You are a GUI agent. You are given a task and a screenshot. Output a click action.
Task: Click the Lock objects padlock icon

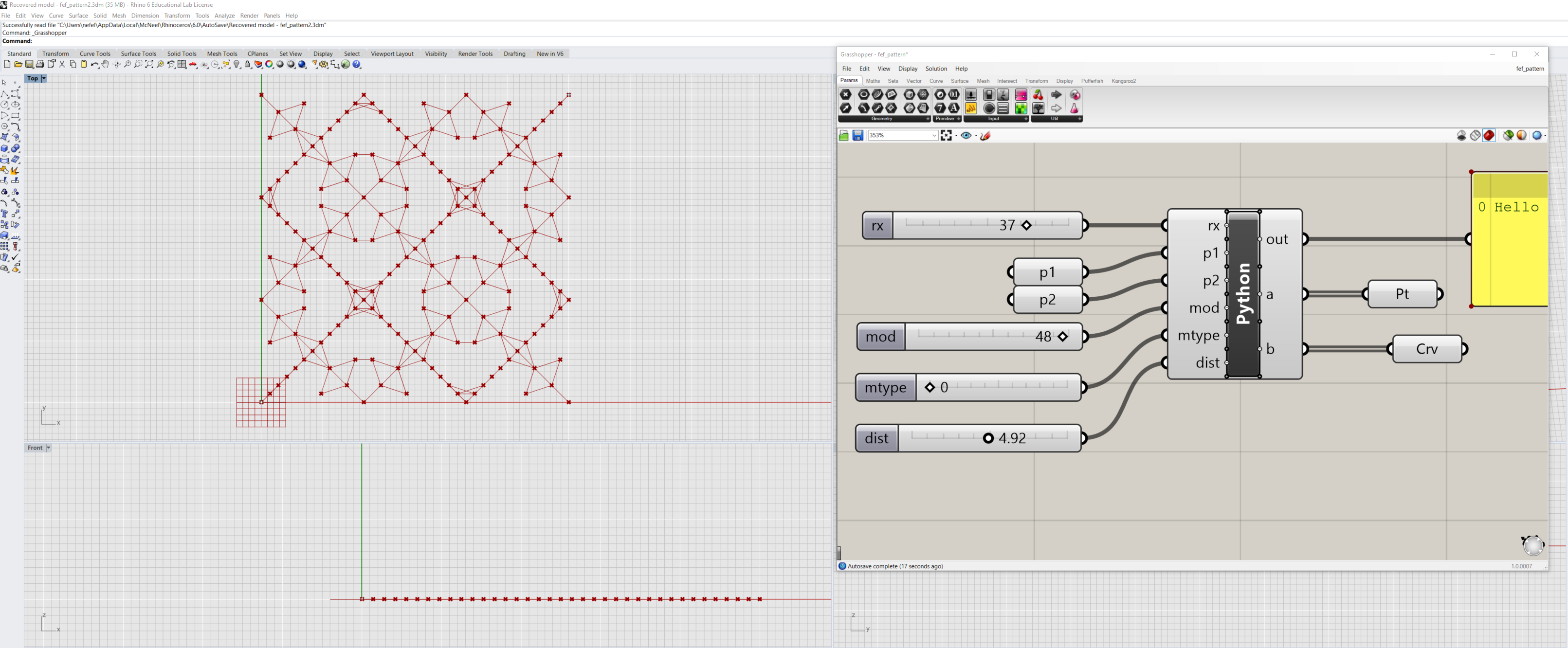[247, 65]
